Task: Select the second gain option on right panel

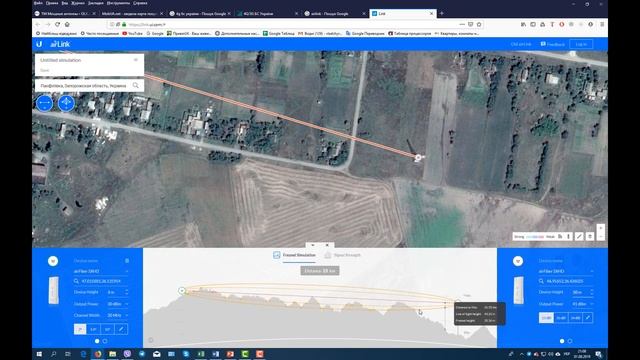Action: click(561, 318)
